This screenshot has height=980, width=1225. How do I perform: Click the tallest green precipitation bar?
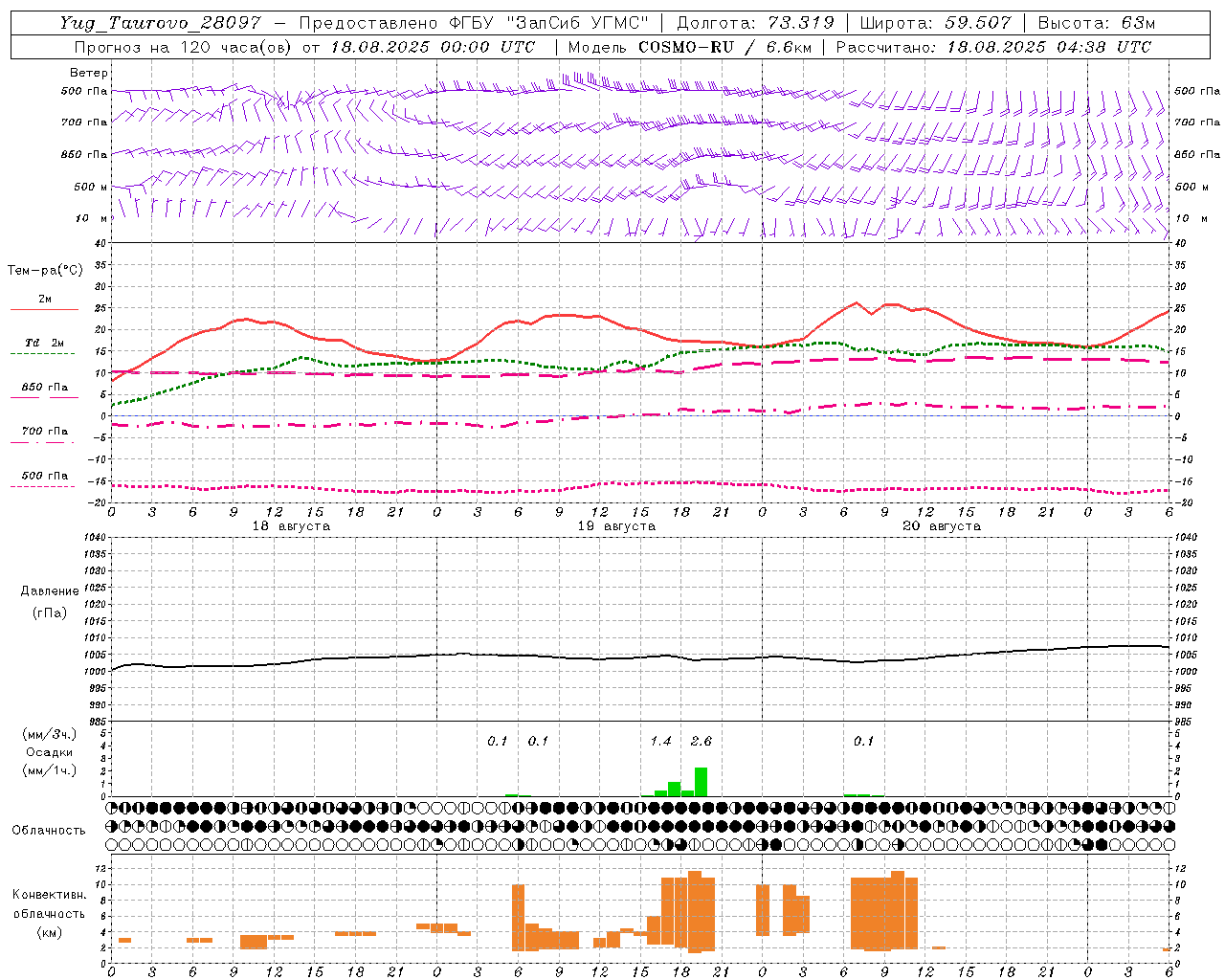point(701,782)
